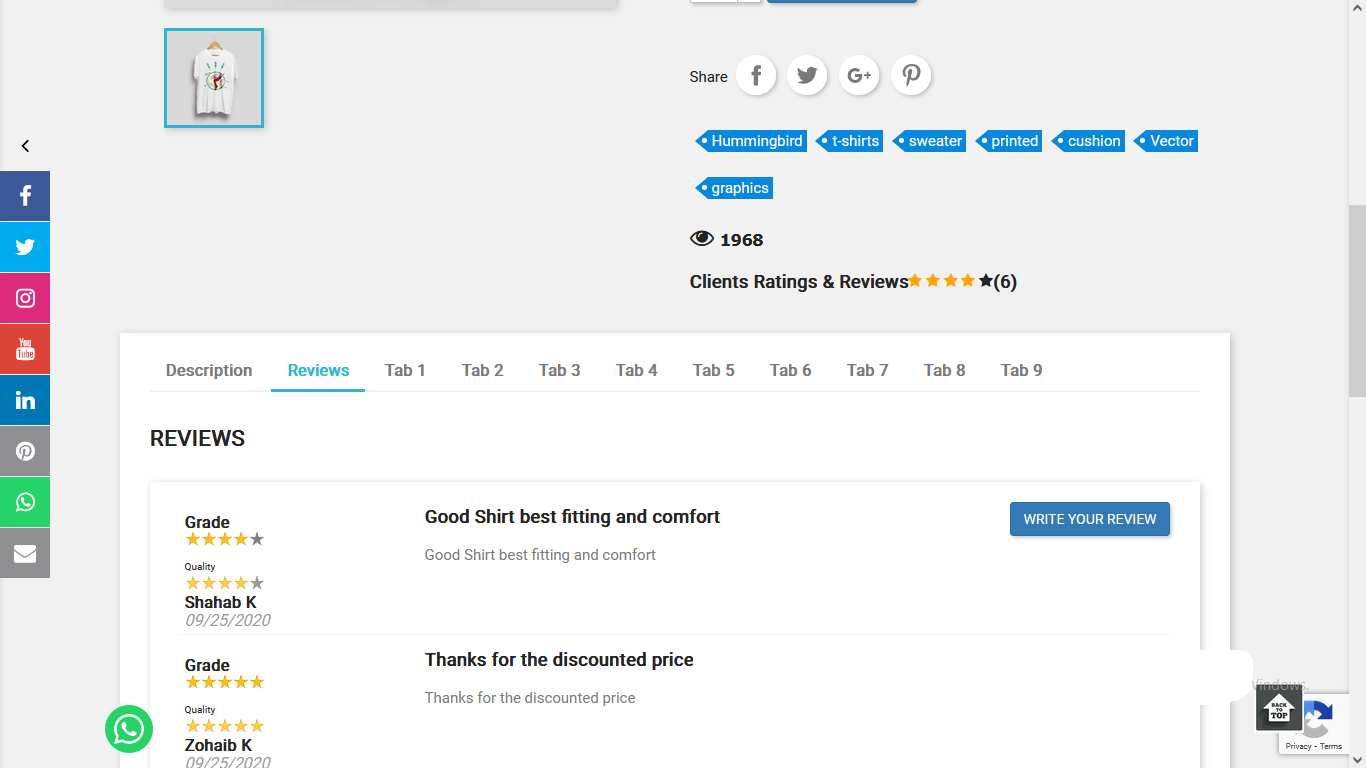Viewport: 1366px width, 768px height.
Task: Click the reCAPTCHA Terms link
Action: pos(1331,746)
